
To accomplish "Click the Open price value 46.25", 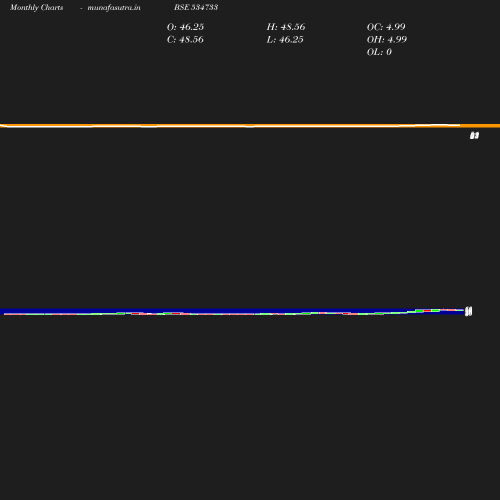I will click(x=192, y=27).
